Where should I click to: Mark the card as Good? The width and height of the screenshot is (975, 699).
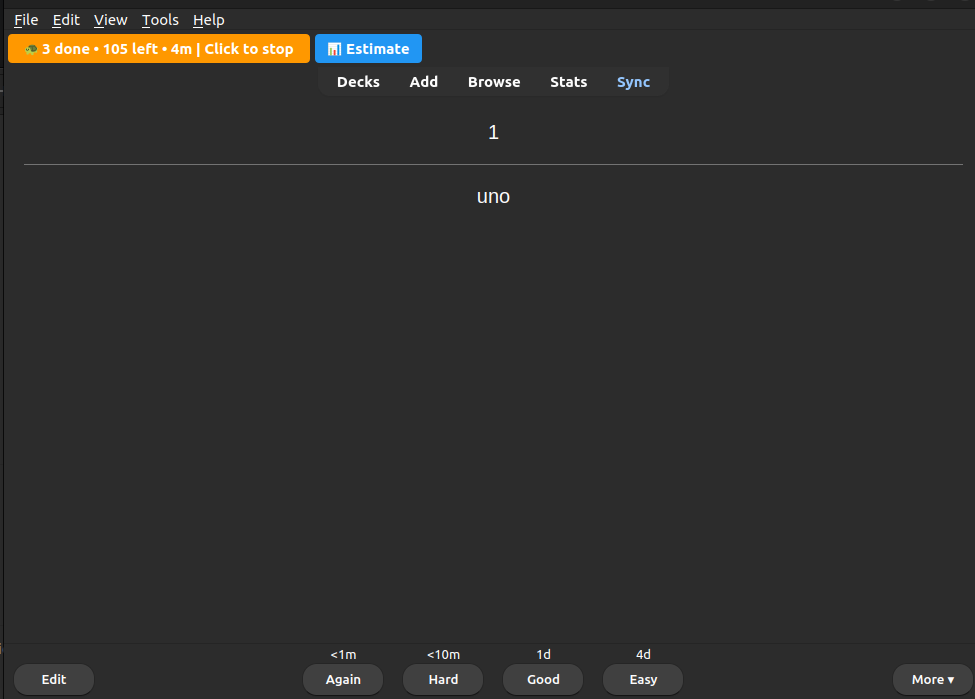tap(542, 679)
